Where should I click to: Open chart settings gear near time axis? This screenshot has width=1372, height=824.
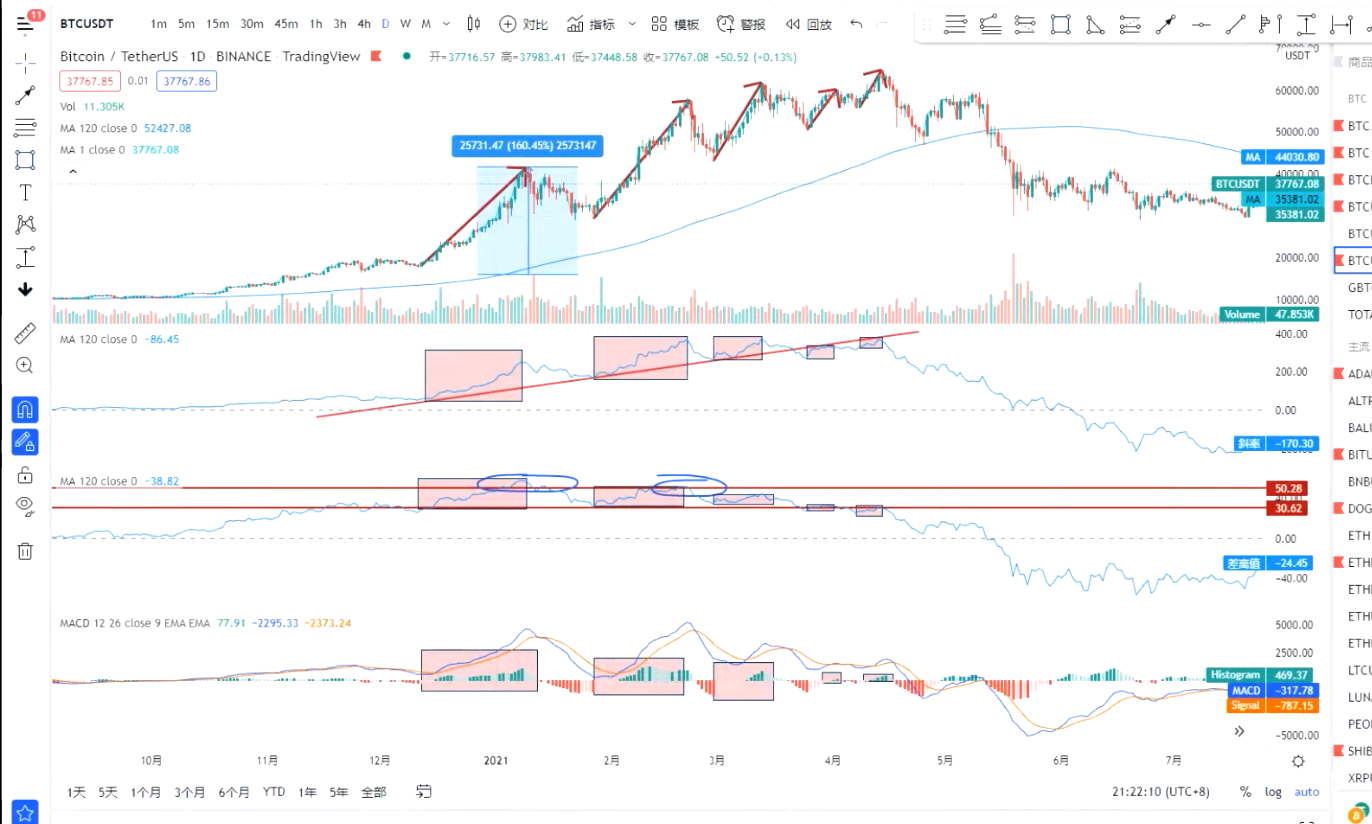[1298, 761]
